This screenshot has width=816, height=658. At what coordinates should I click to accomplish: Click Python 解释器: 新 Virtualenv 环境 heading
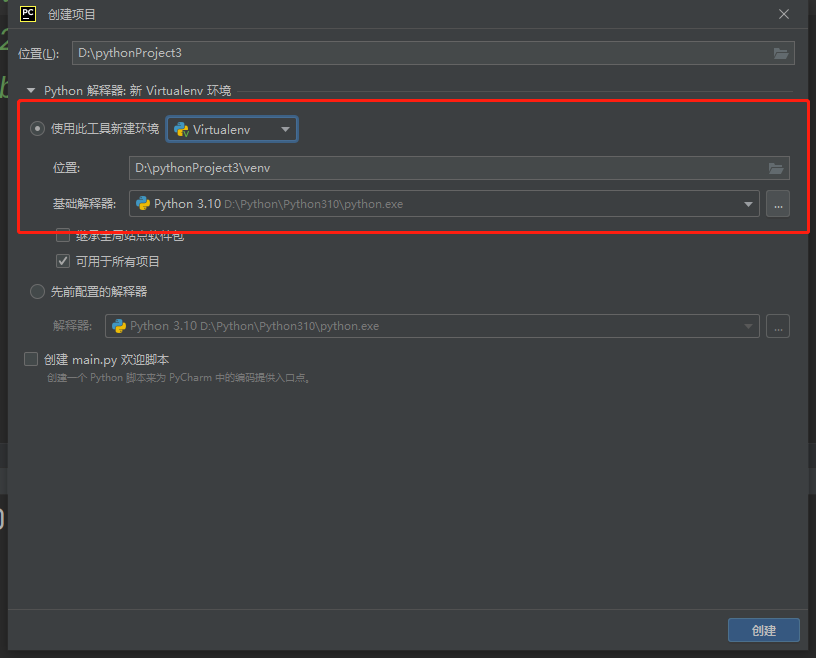click(137, 91)
